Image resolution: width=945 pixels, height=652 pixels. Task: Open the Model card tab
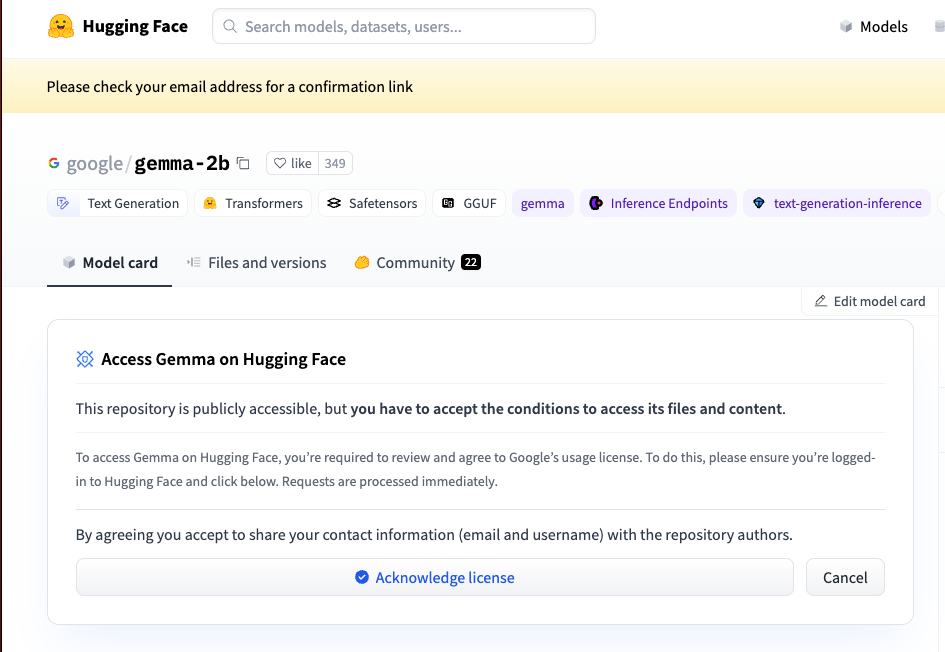coord(110,263)
